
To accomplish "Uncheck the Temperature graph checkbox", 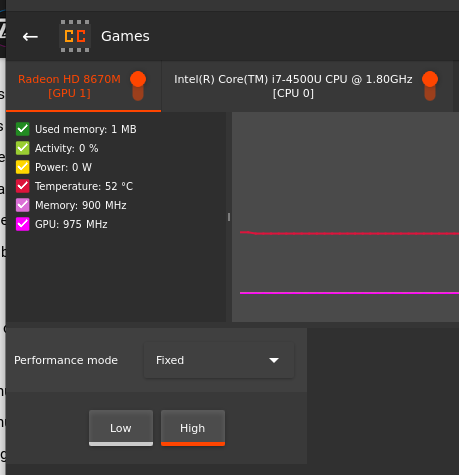I will pos(23,186).
